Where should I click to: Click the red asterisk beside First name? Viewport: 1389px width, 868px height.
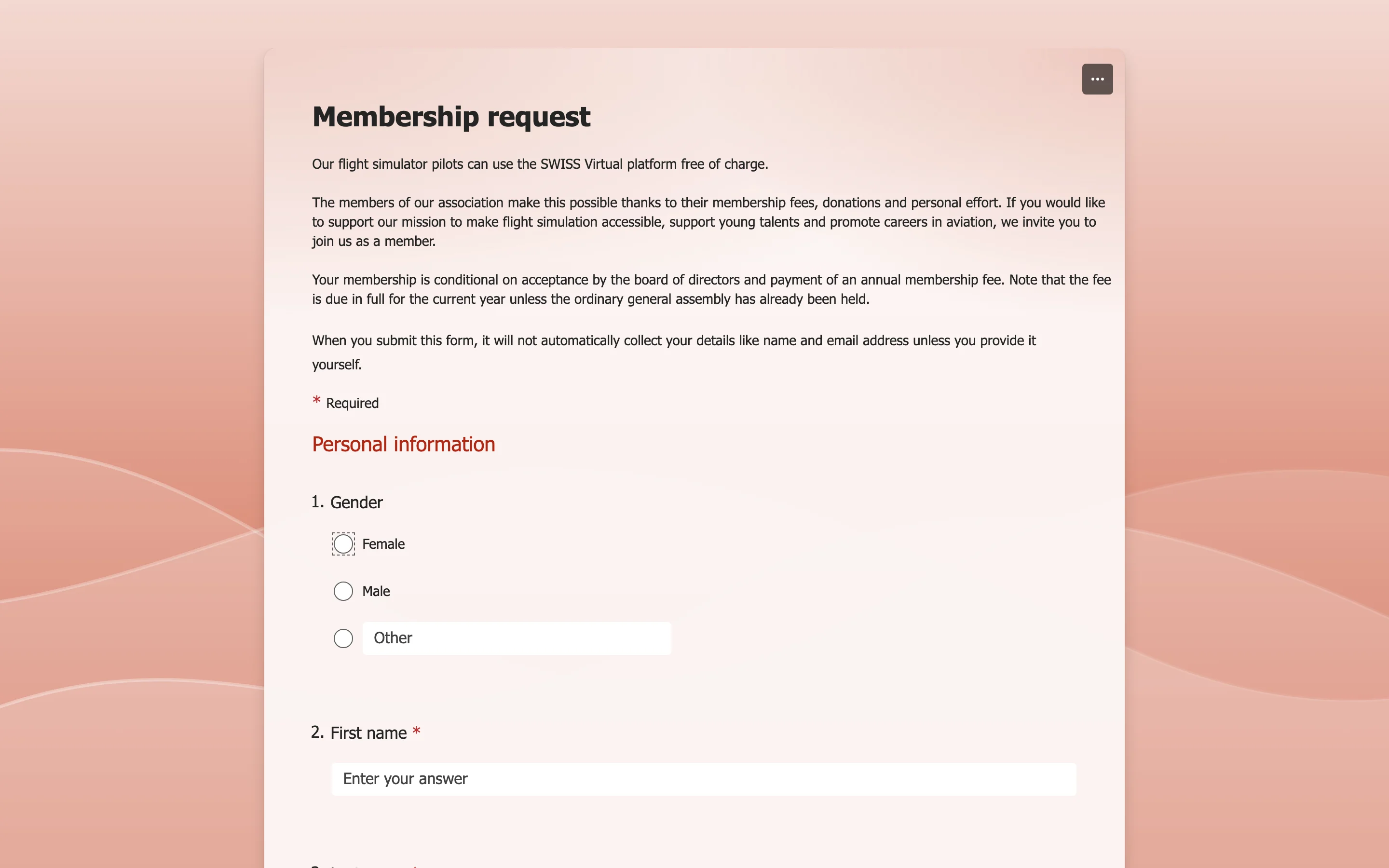[x=417, y=732]
